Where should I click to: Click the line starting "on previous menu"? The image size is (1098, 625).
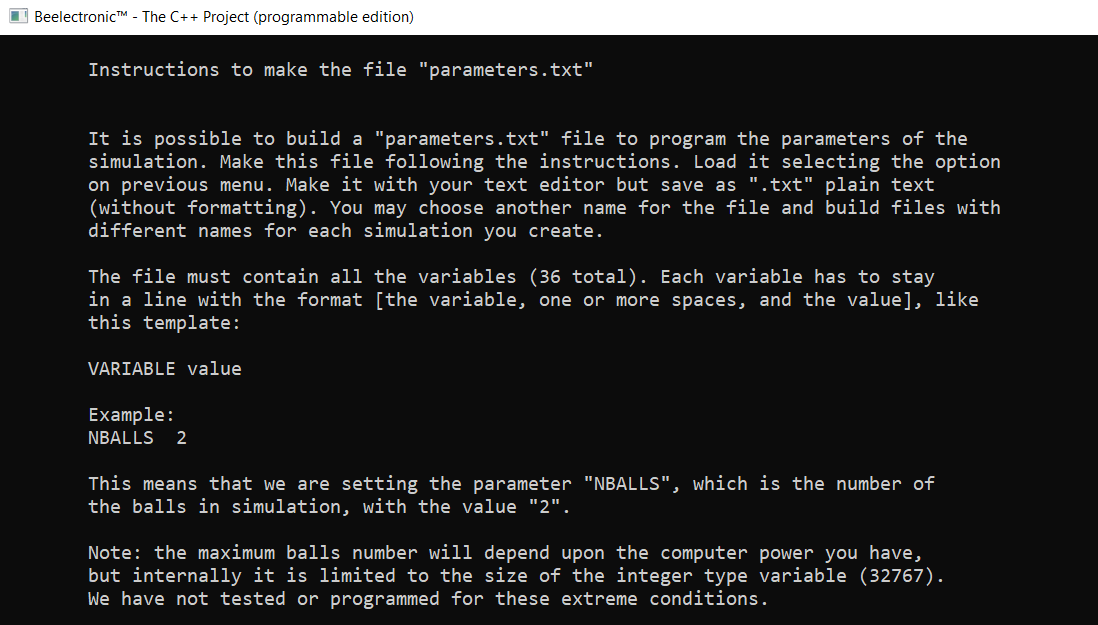tap(510, 185)
